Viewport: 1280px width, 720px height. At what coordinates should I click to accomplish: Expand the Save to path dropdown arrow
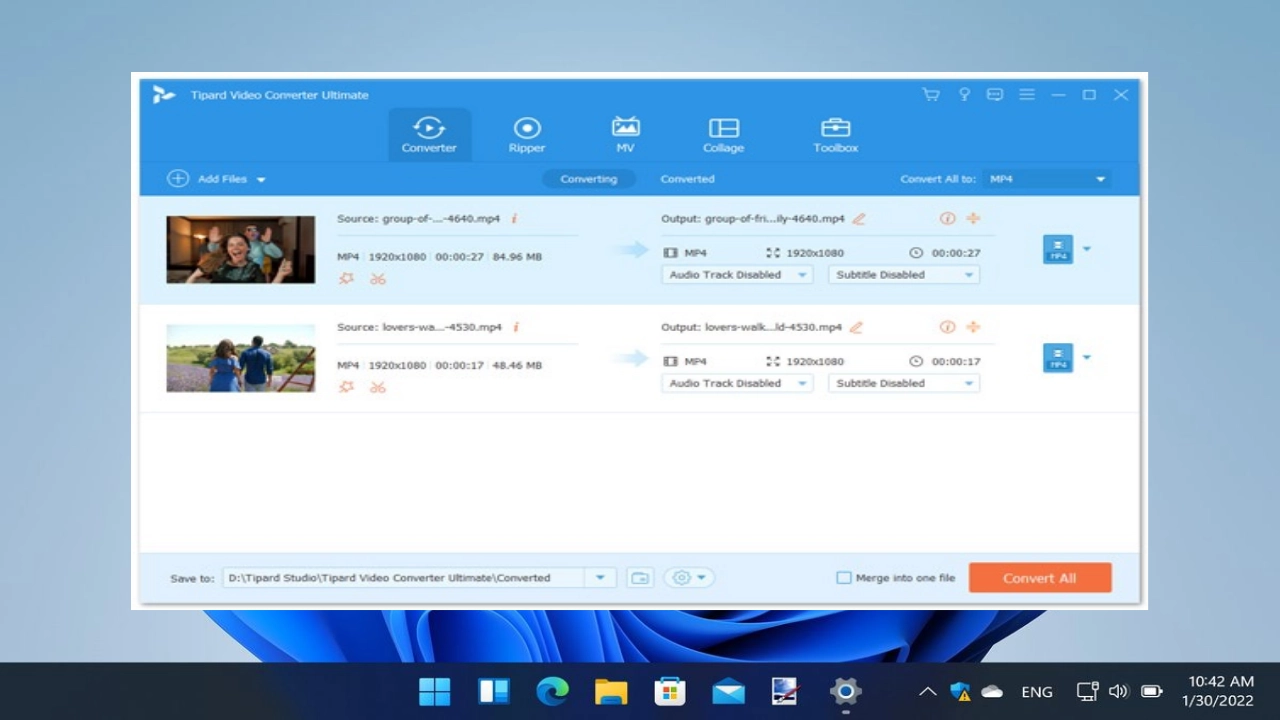(600, 578)
